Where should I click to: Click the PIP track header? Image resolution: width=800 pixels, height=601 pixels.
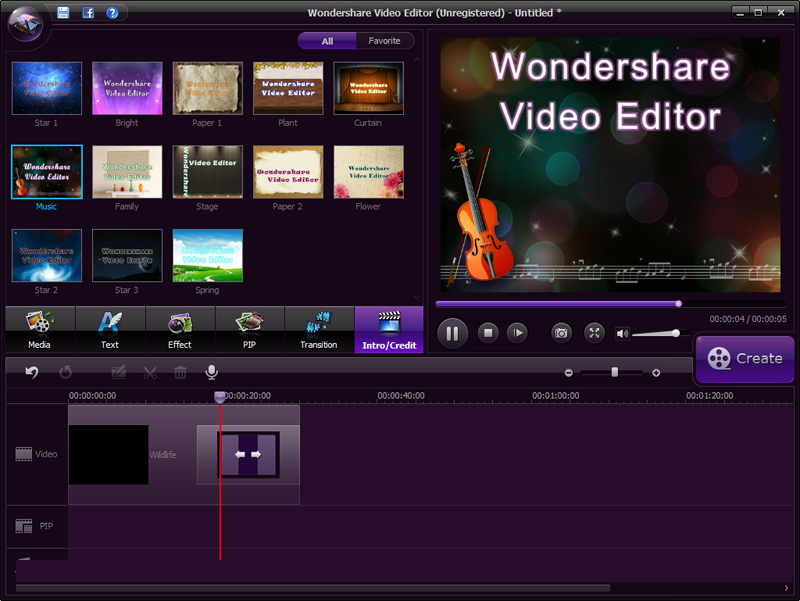pyautogui.click(x=37, y=526)
